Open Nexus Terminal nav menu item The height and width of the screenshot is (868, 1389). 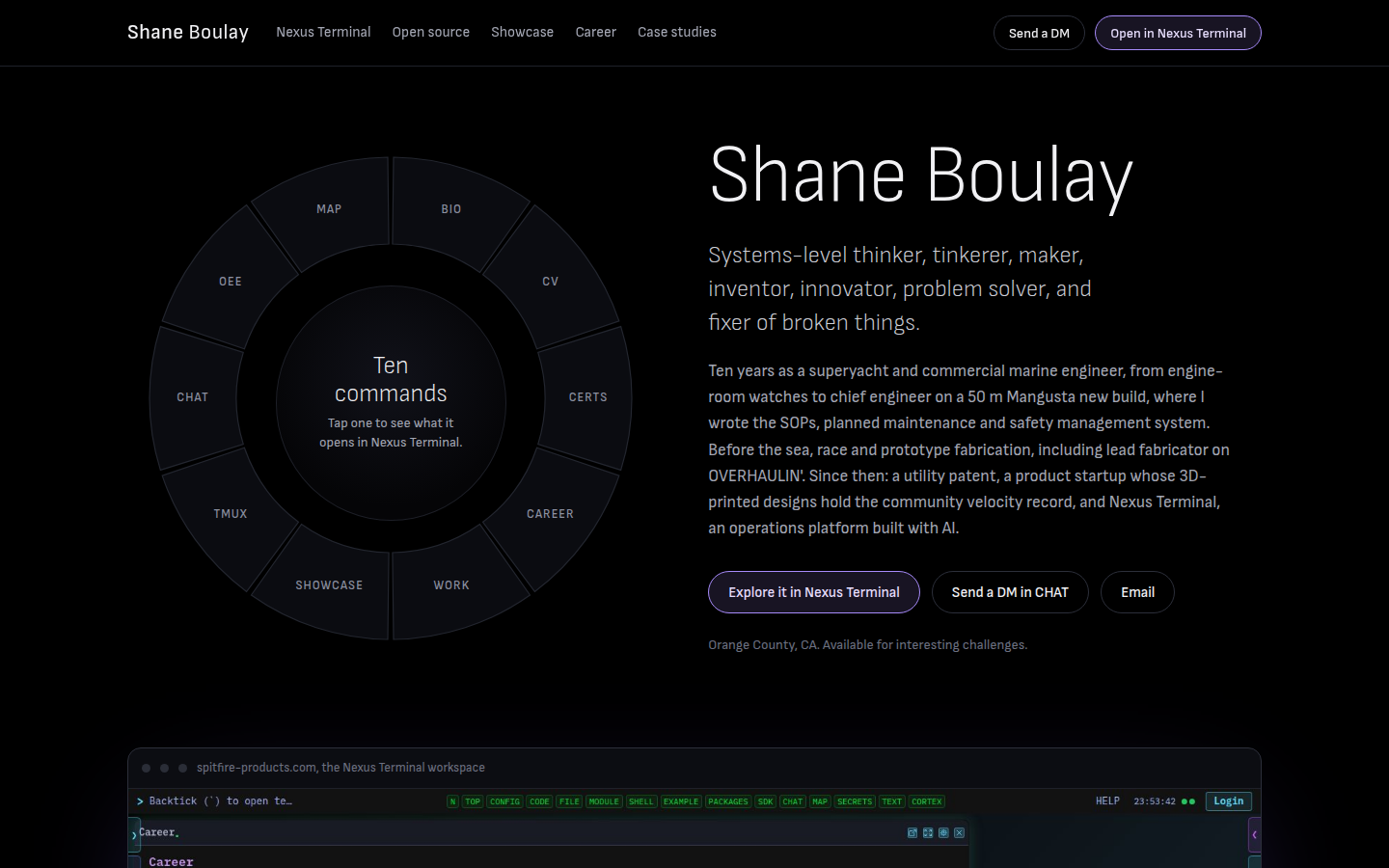pos(323,32)
